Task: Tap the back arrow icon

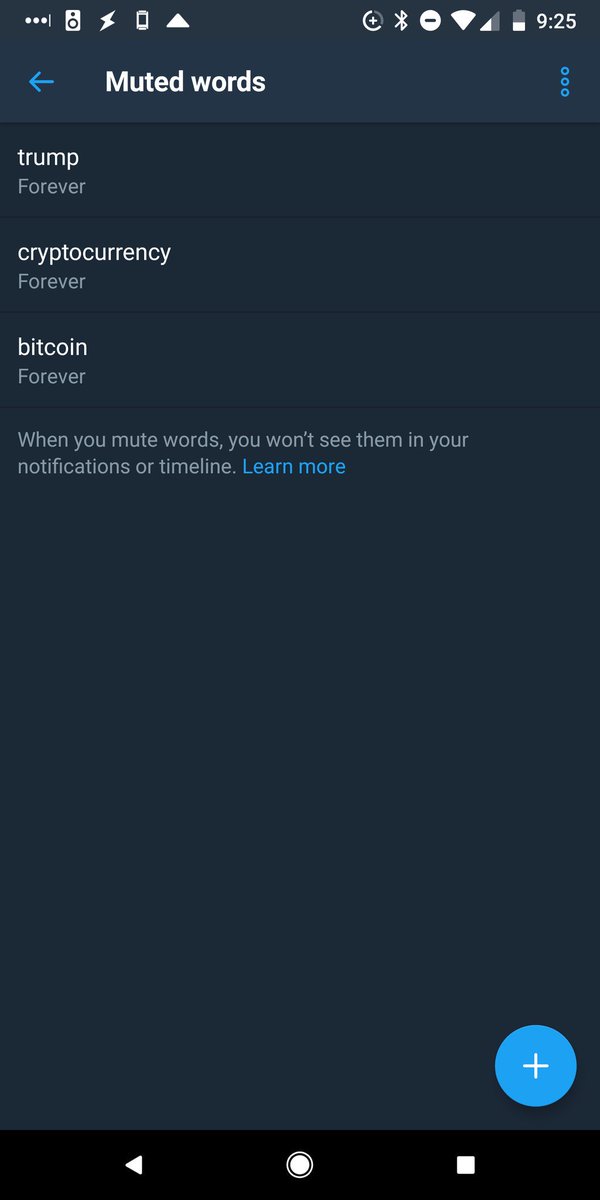Action: point(41,82)
